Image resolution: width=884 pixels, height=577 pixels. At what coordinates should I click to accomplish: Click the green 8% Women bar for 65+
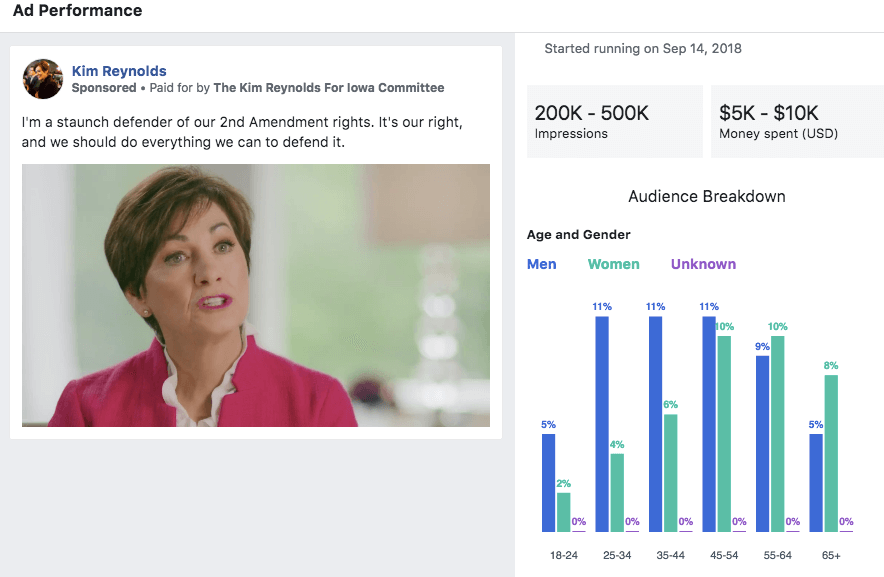tap(831, 453)
